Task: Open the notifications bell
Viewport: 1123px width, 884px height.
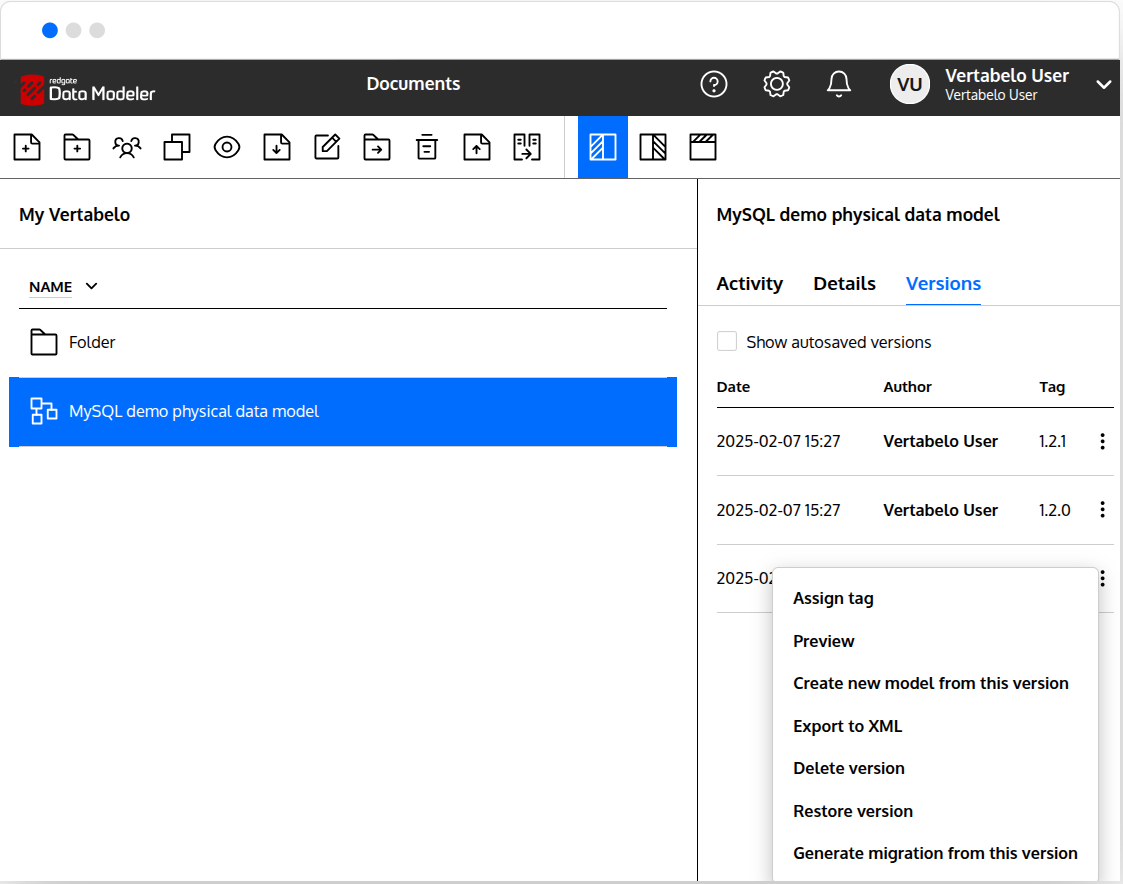Action: click(x=839, y=84)
